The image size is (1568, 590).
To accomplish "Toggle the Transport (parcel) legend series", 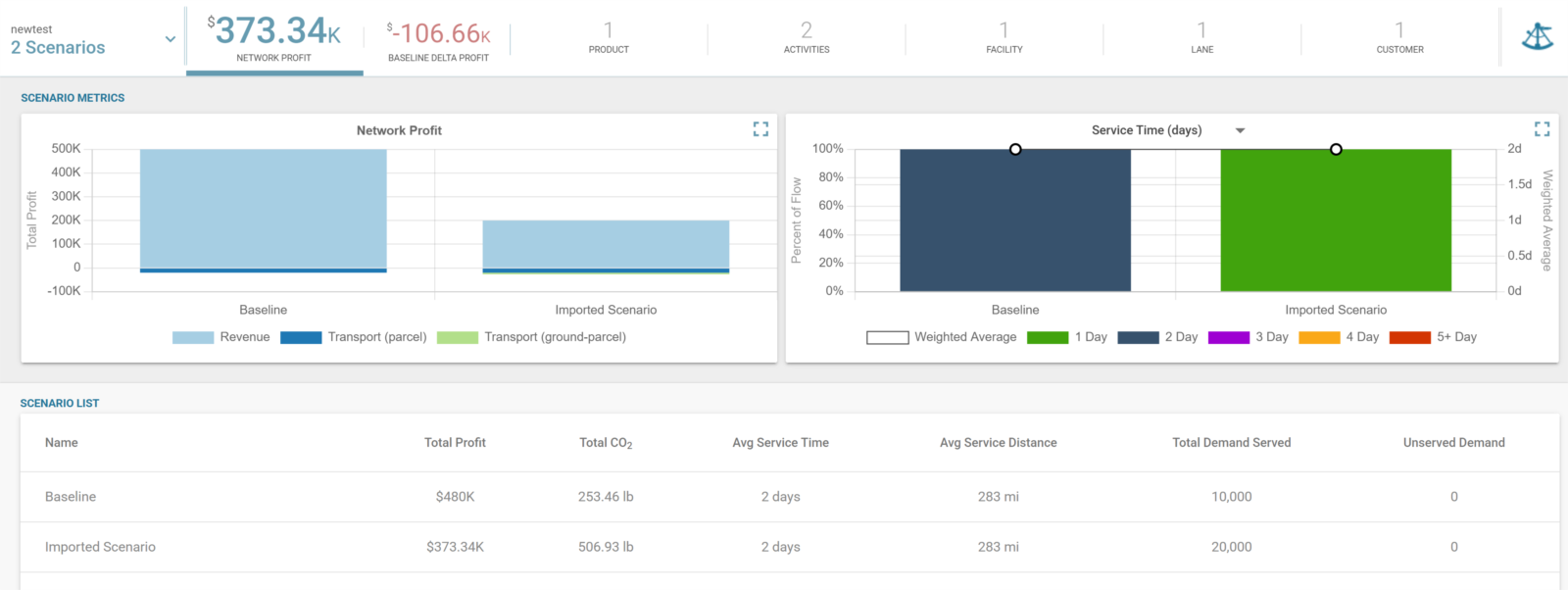I will point(353,337).
